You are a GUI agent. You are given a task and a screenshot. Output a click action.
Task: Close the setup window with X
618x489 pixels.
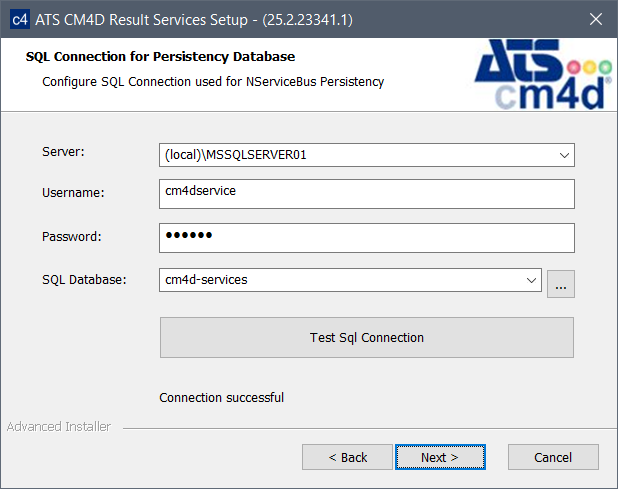(597, 19)
